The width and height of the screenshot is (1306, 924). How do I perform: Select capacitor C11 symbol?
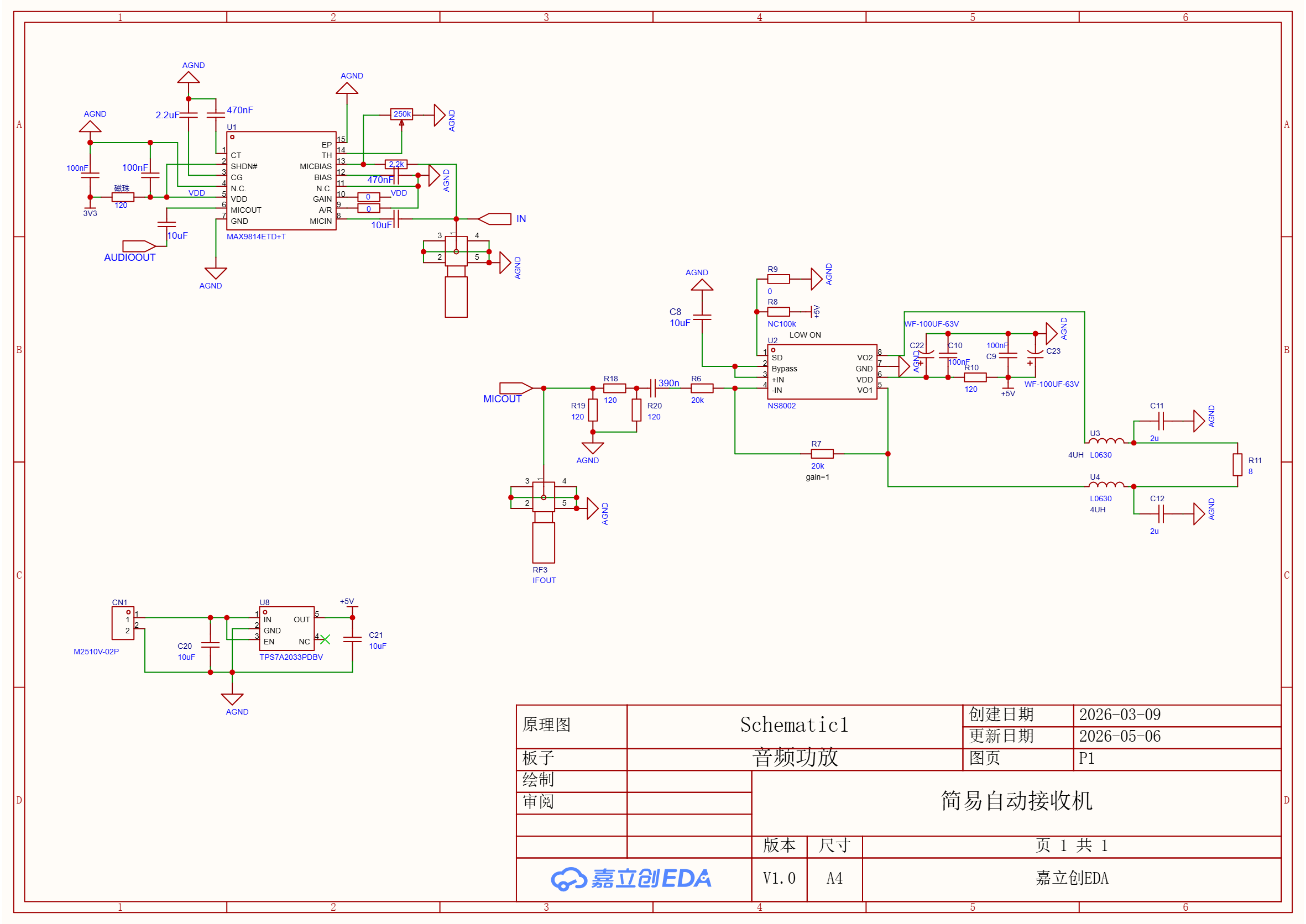point(1161,421)
